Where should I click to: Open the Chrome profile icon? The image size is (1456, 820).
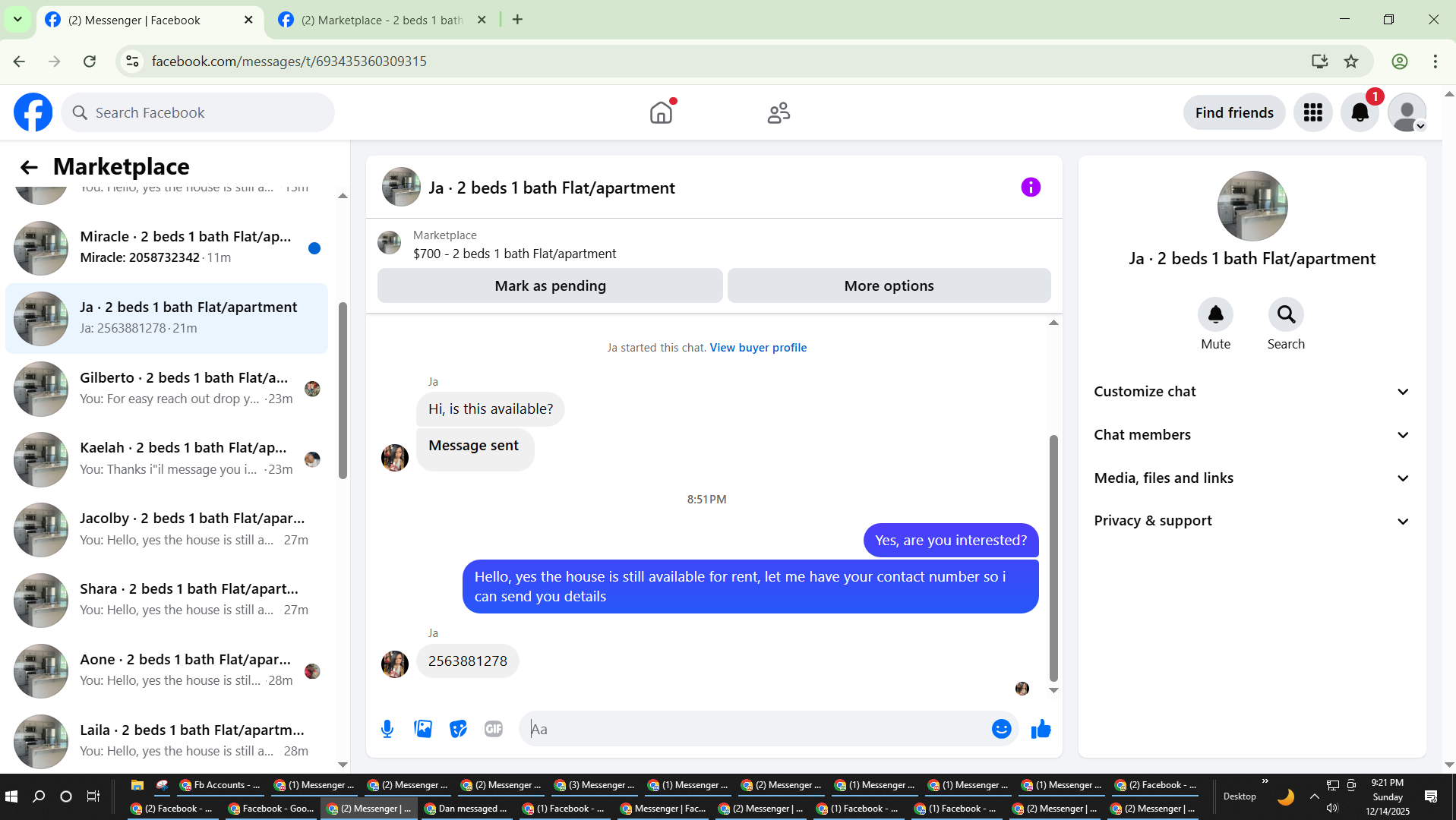coord(1400,61)
